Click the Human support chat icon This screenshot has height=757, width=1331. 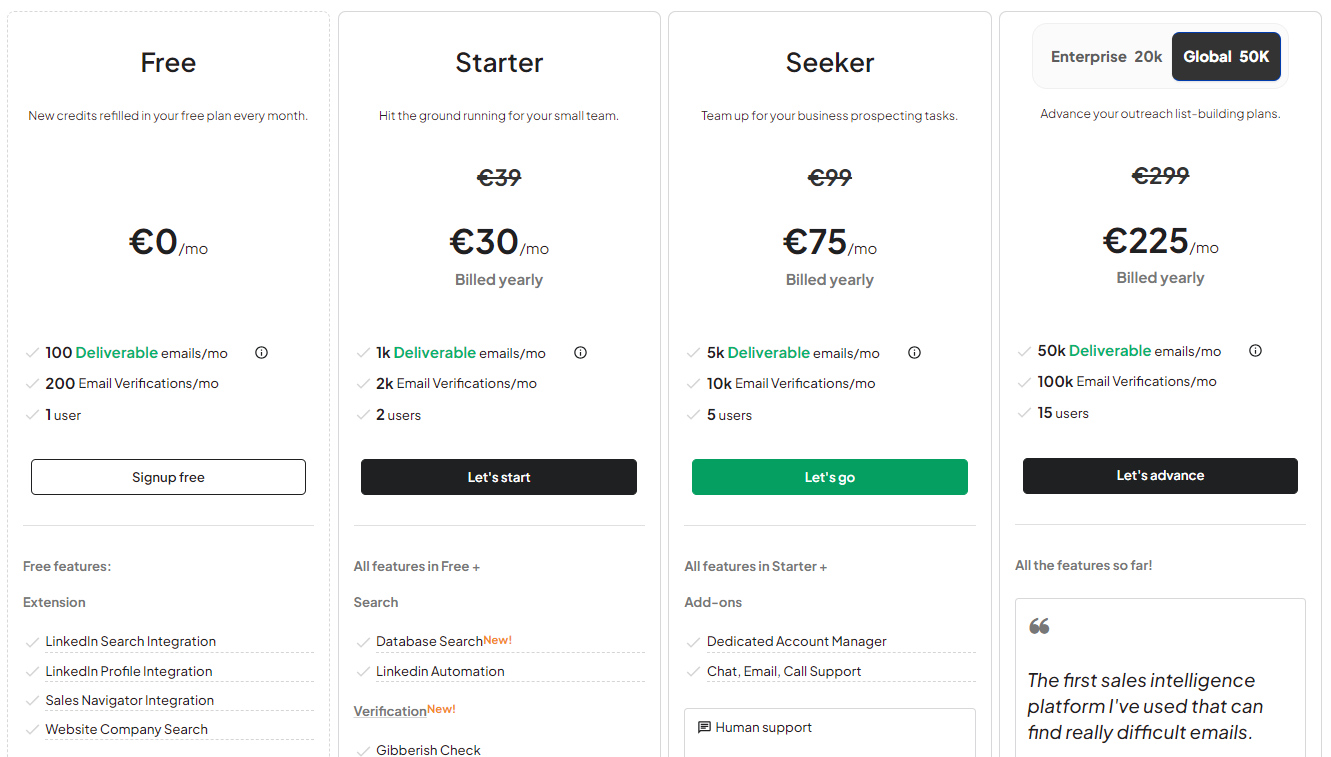pos(704,728)
